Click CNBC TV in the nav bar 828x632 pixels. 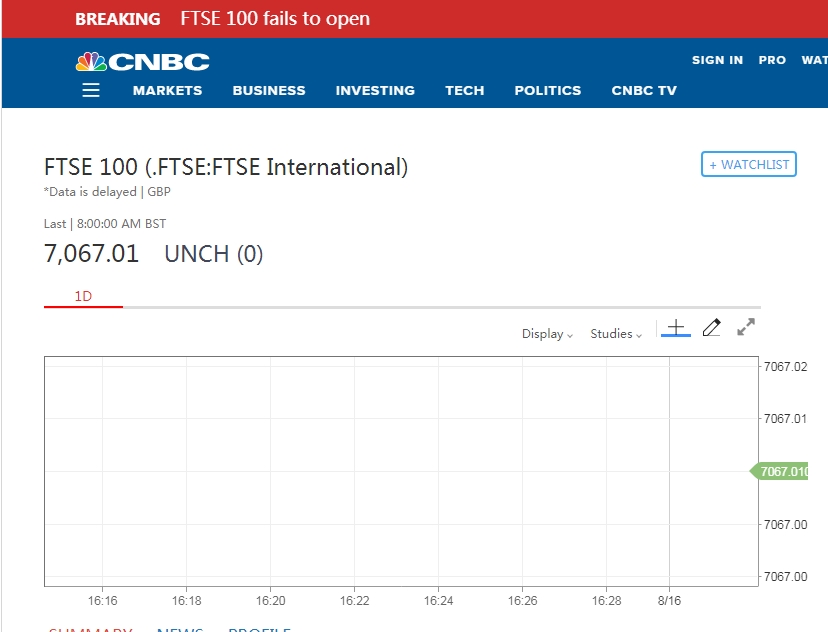coord(644,90)
